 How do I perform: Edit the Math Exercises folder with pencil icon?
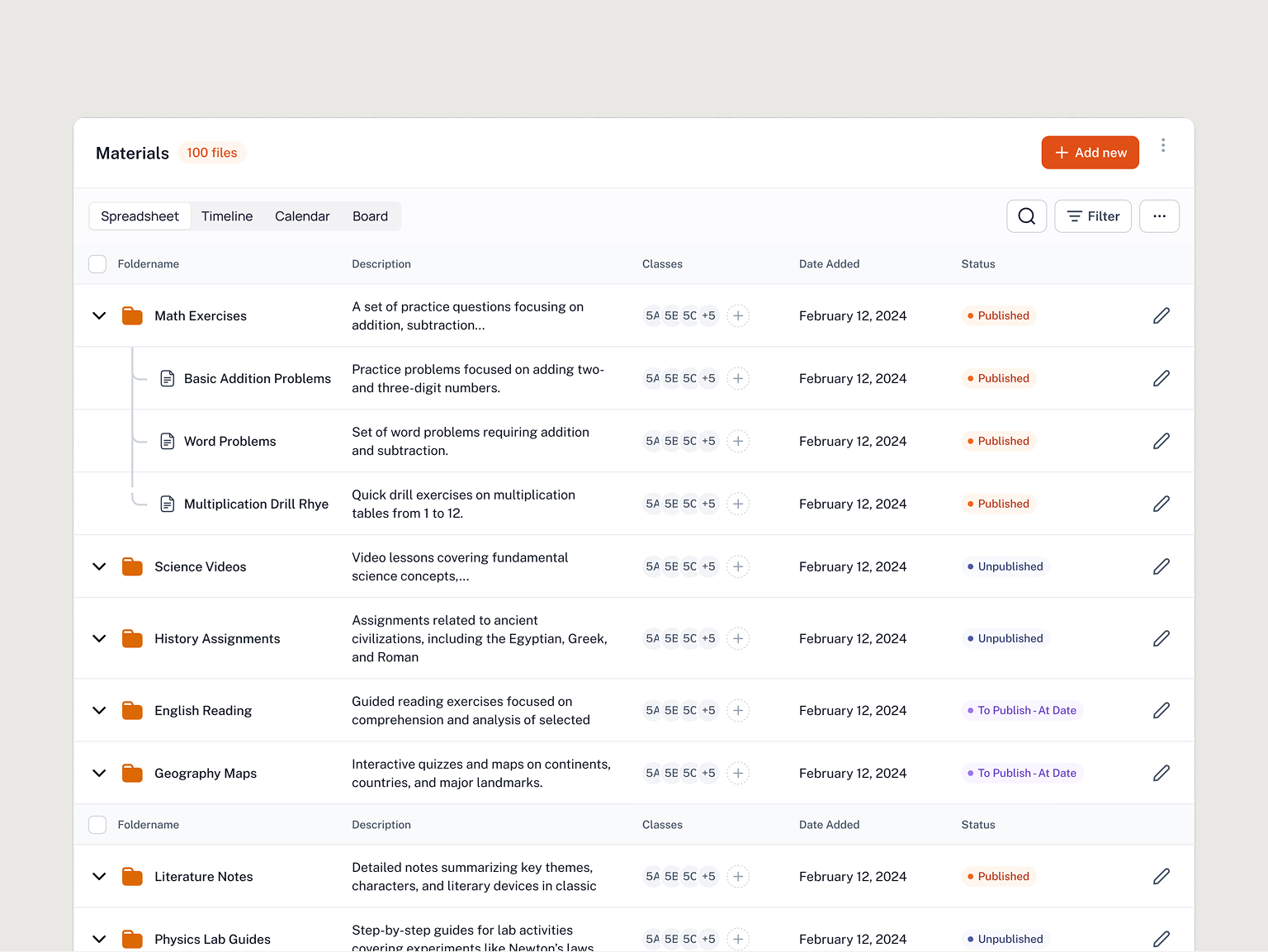pyautogui.click(x=1161, y=315)
